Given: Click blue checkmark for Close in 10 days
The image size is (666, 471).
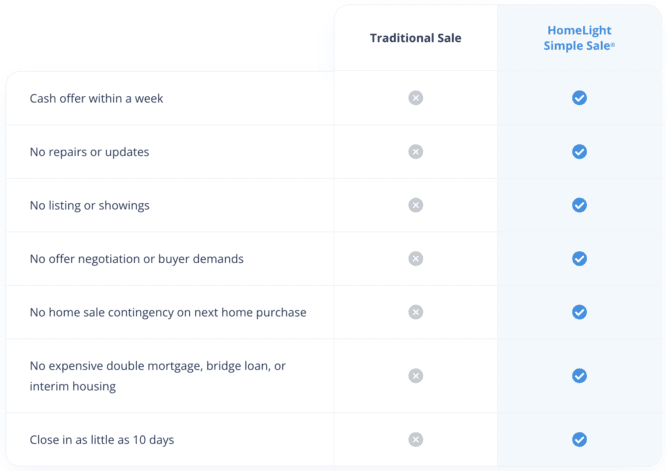Looking at the screenshot, I should pos(579,440).
